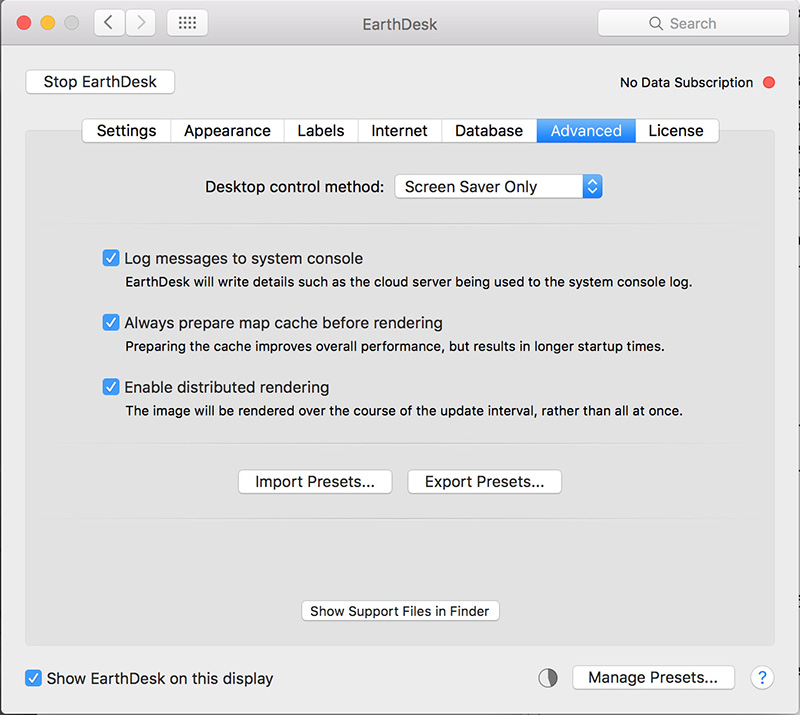
Task: Select the Database tab
Action: click(489, 131)
